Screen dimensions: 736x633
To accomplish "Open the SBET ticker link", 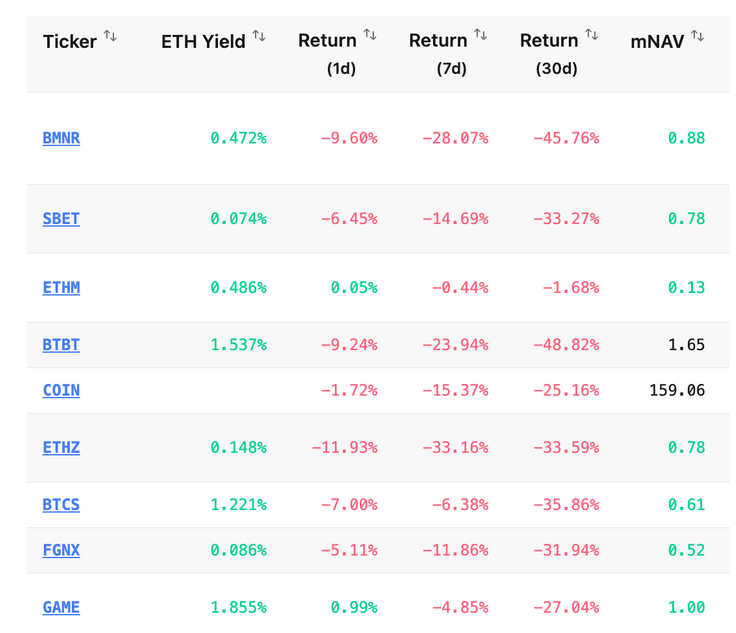I will 61,218.
